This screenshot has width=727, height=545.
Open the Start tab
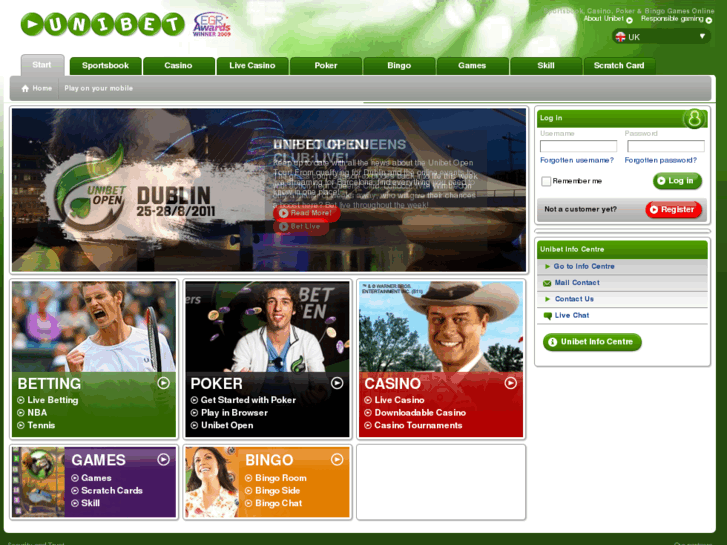coord(42,65)
